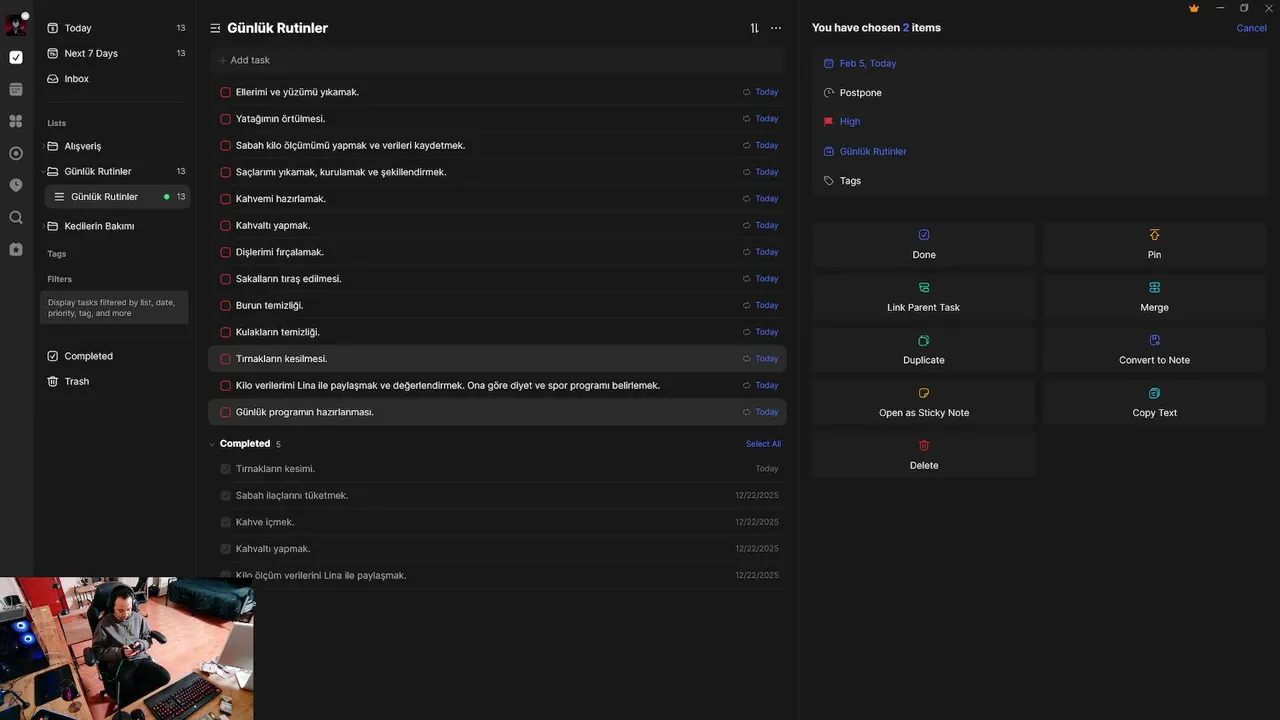The image size is (1280, 720).
Task: Open the three-dot more options menu
Action: point(776,28)
